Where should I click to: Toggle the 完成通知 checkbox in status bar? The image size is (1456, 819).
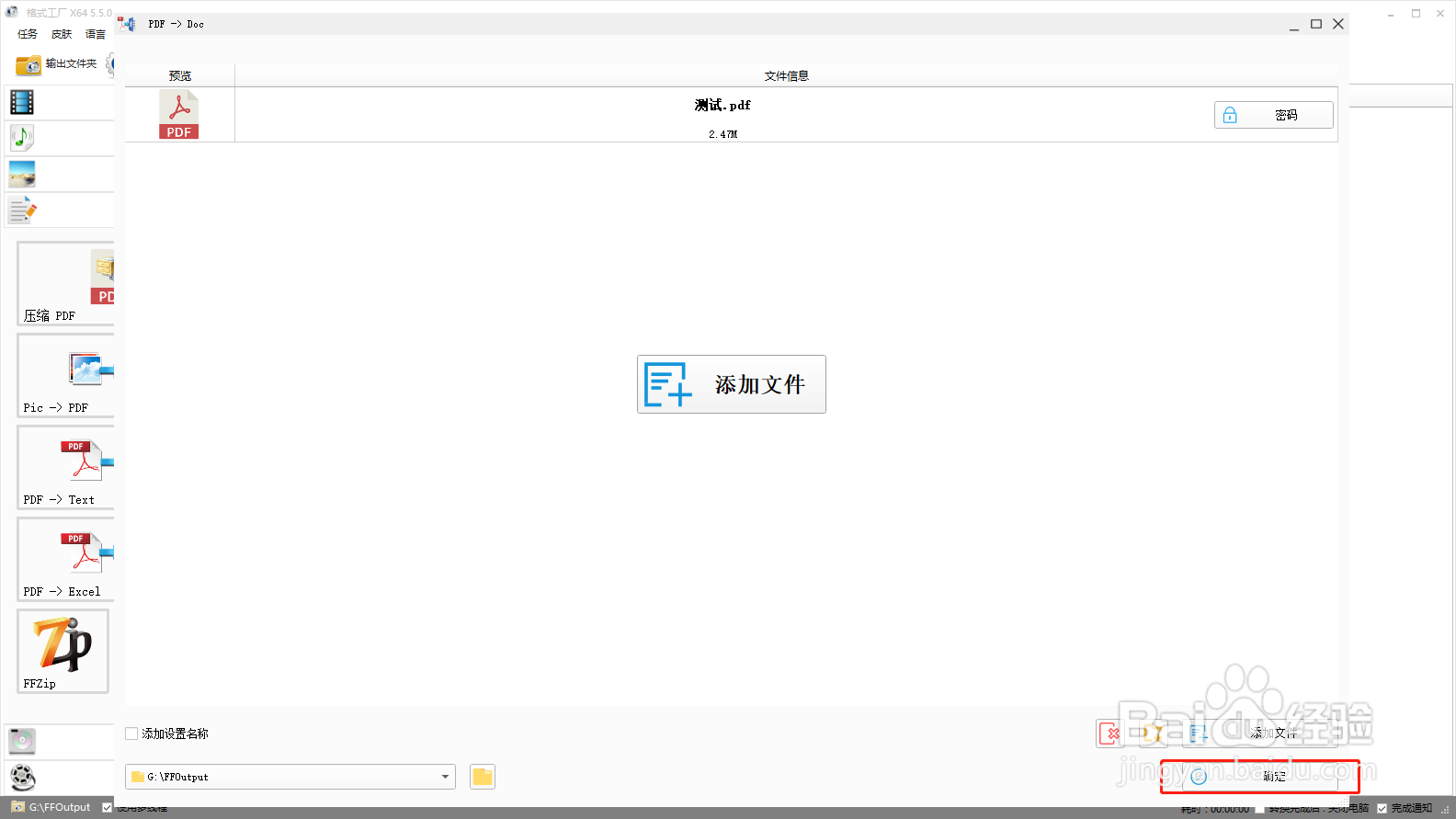tap(1382, 809)
